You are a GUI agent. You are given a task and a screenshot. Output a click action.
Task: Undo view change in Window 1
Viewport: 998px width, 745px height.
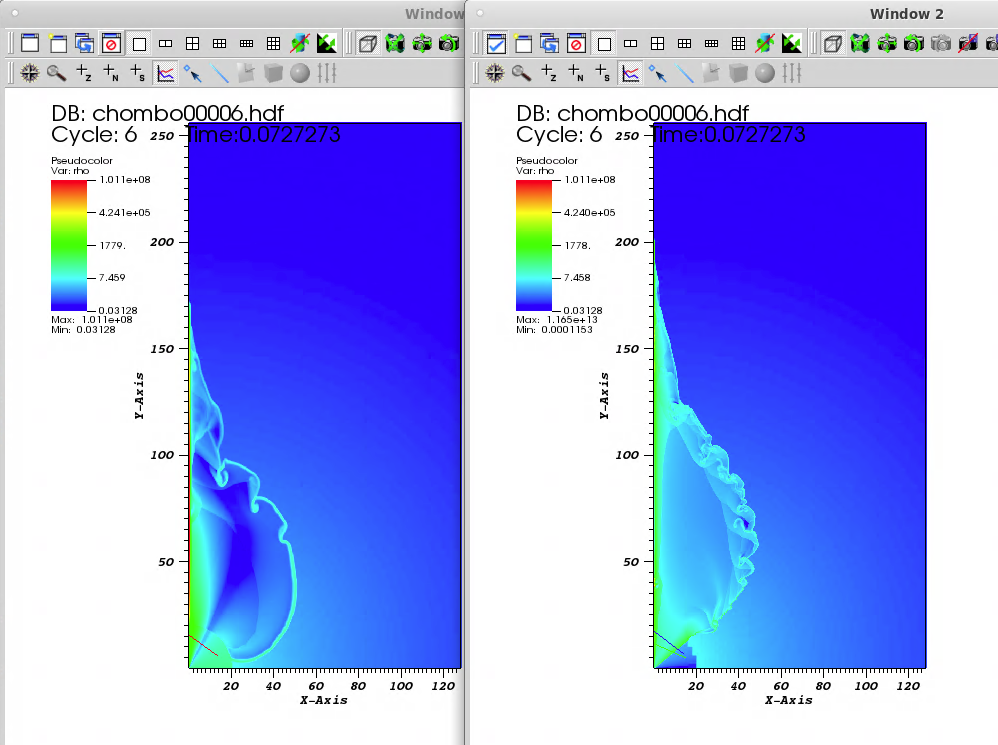(x=449, y=43)
